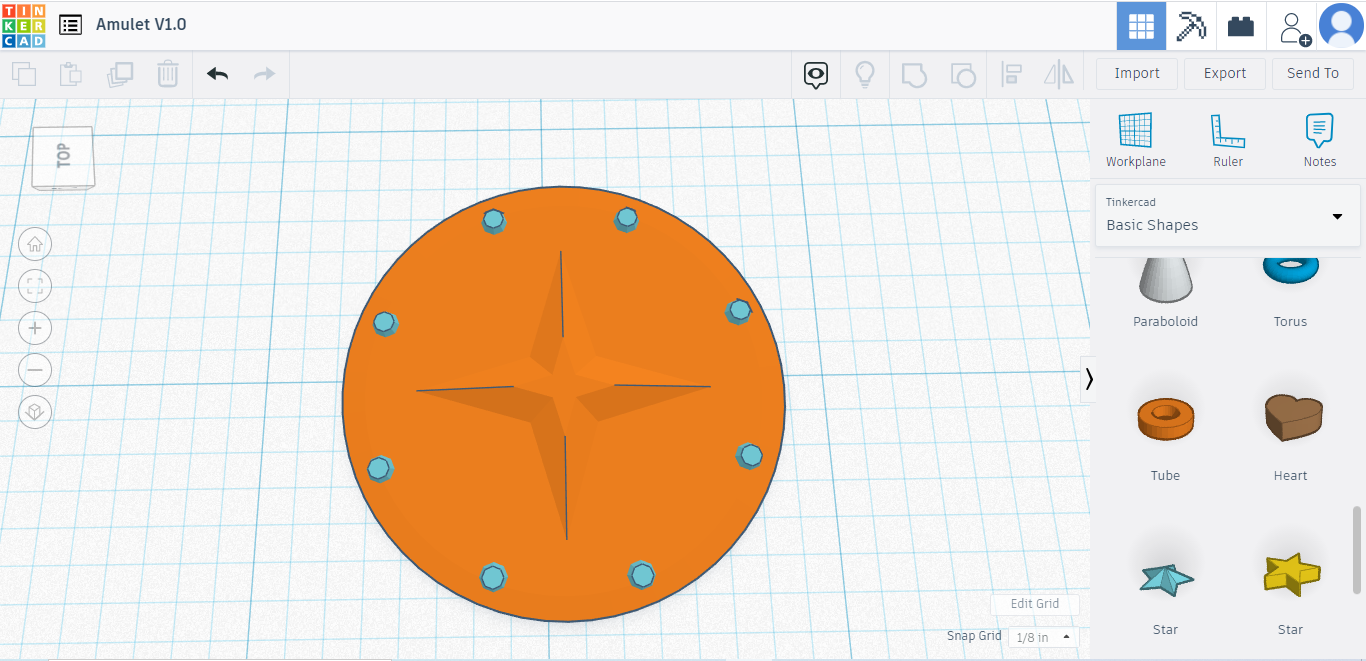Screen dimensions: 1366x661
Task: Click the Zoom out minus button
Action: [35, 370]
